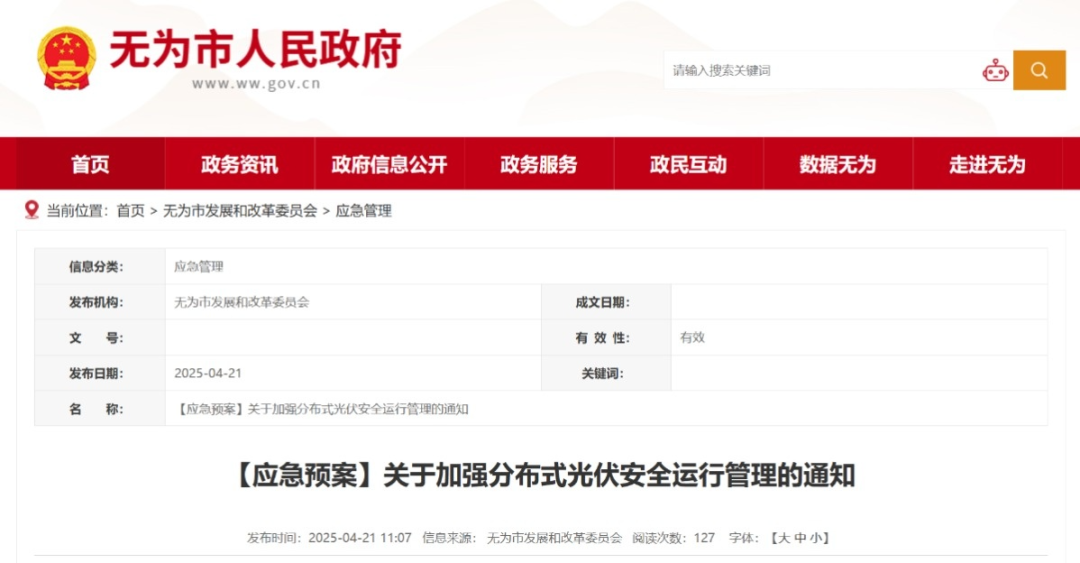
Task: Click the red location pin icon
Action: click(31, 210)
